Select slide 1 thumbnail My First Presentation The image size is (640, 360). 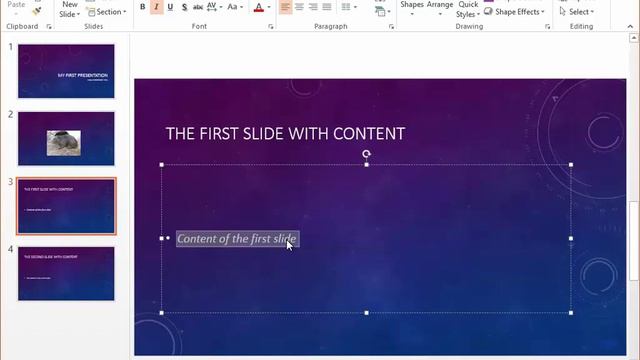(66, 71)
